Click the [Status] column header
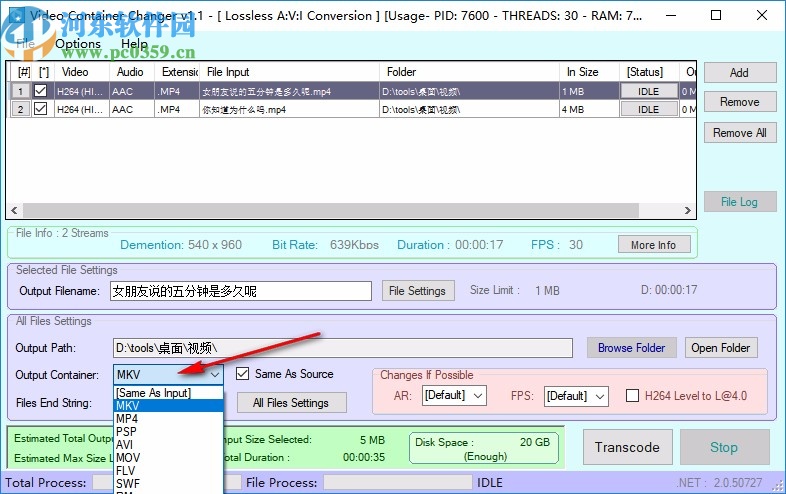 tap(649, 72)
